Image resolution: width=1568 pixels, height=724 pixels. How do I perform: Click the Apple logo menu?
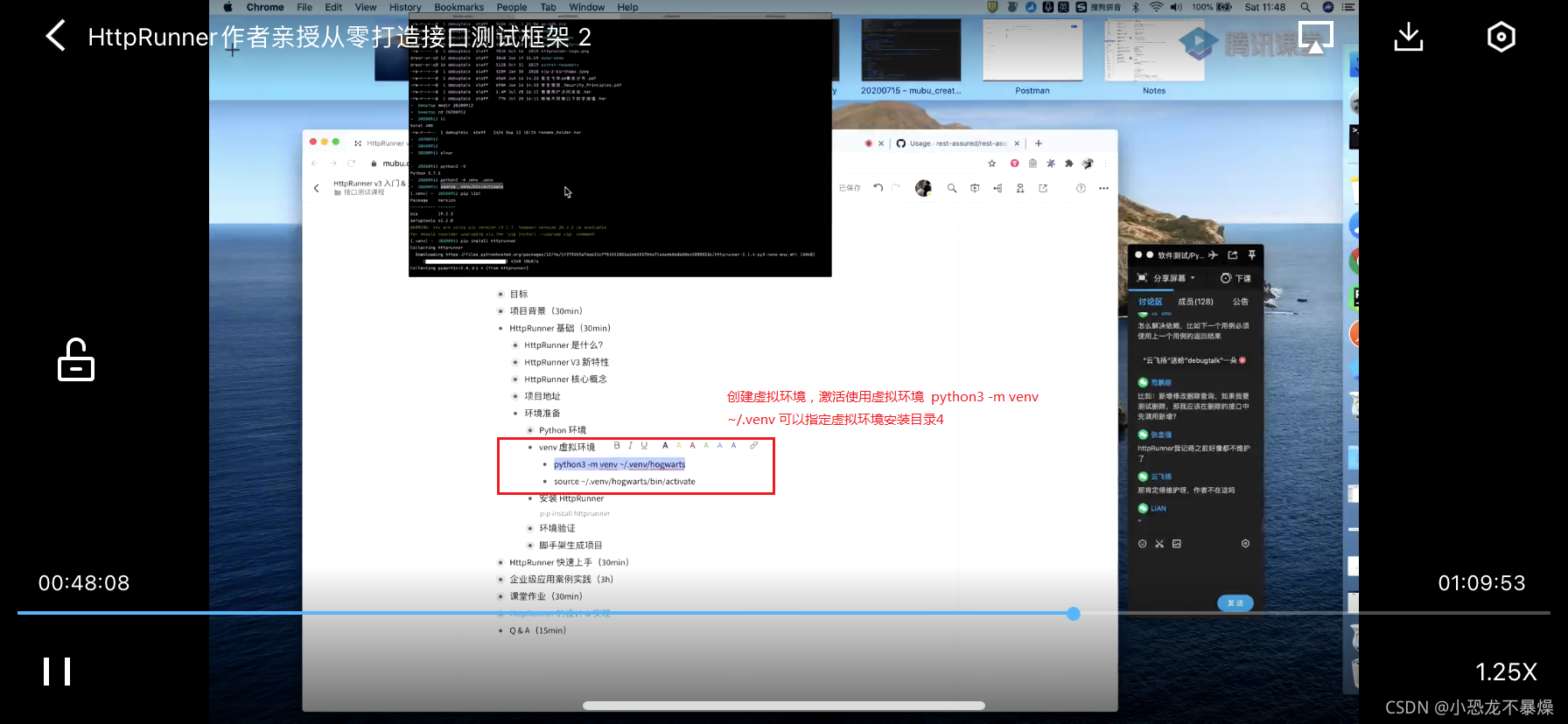point(227,7)
